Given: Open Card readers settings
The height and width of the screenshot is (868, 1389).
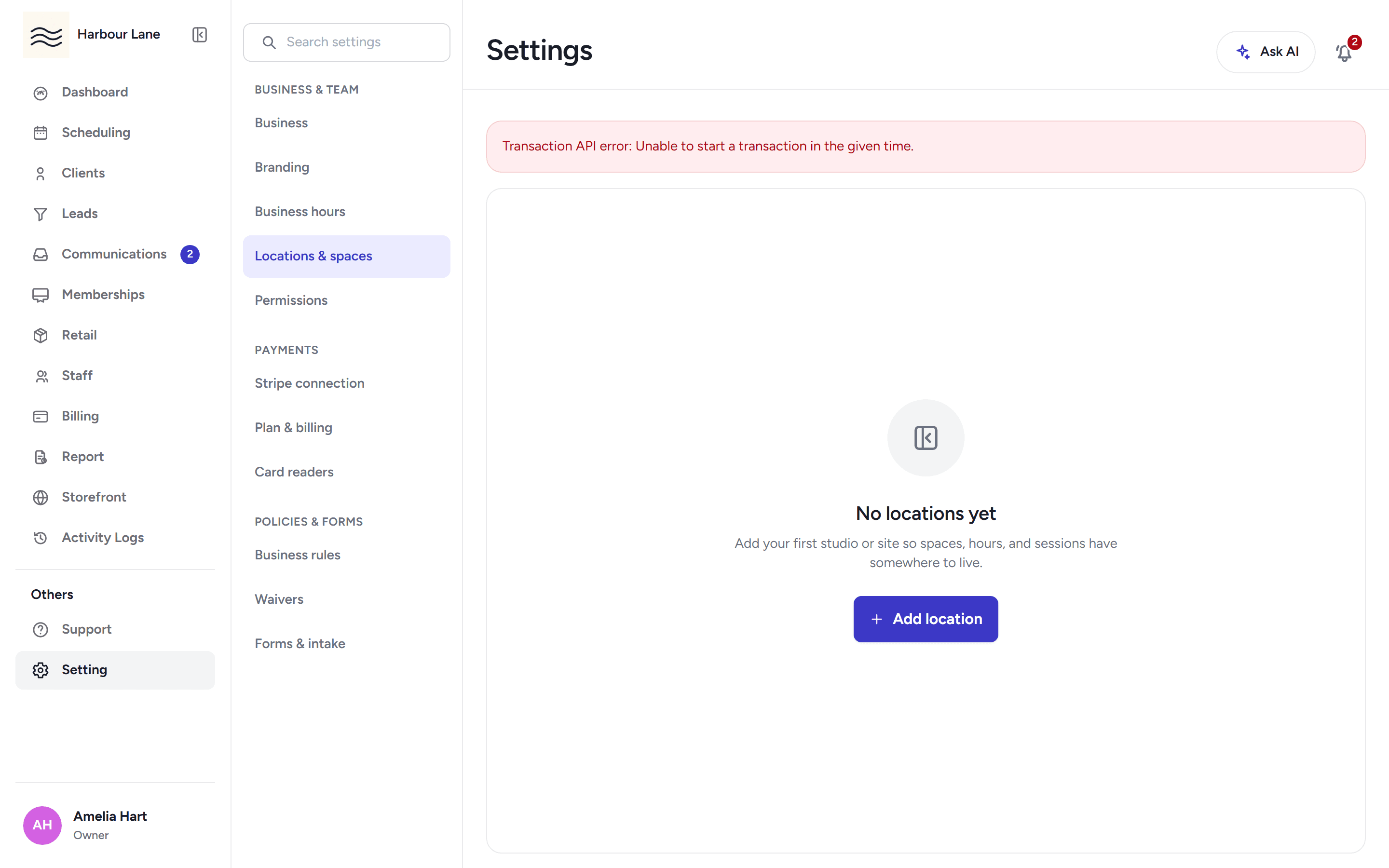Looking at the screenshot, I should click(x=347, y=472).
